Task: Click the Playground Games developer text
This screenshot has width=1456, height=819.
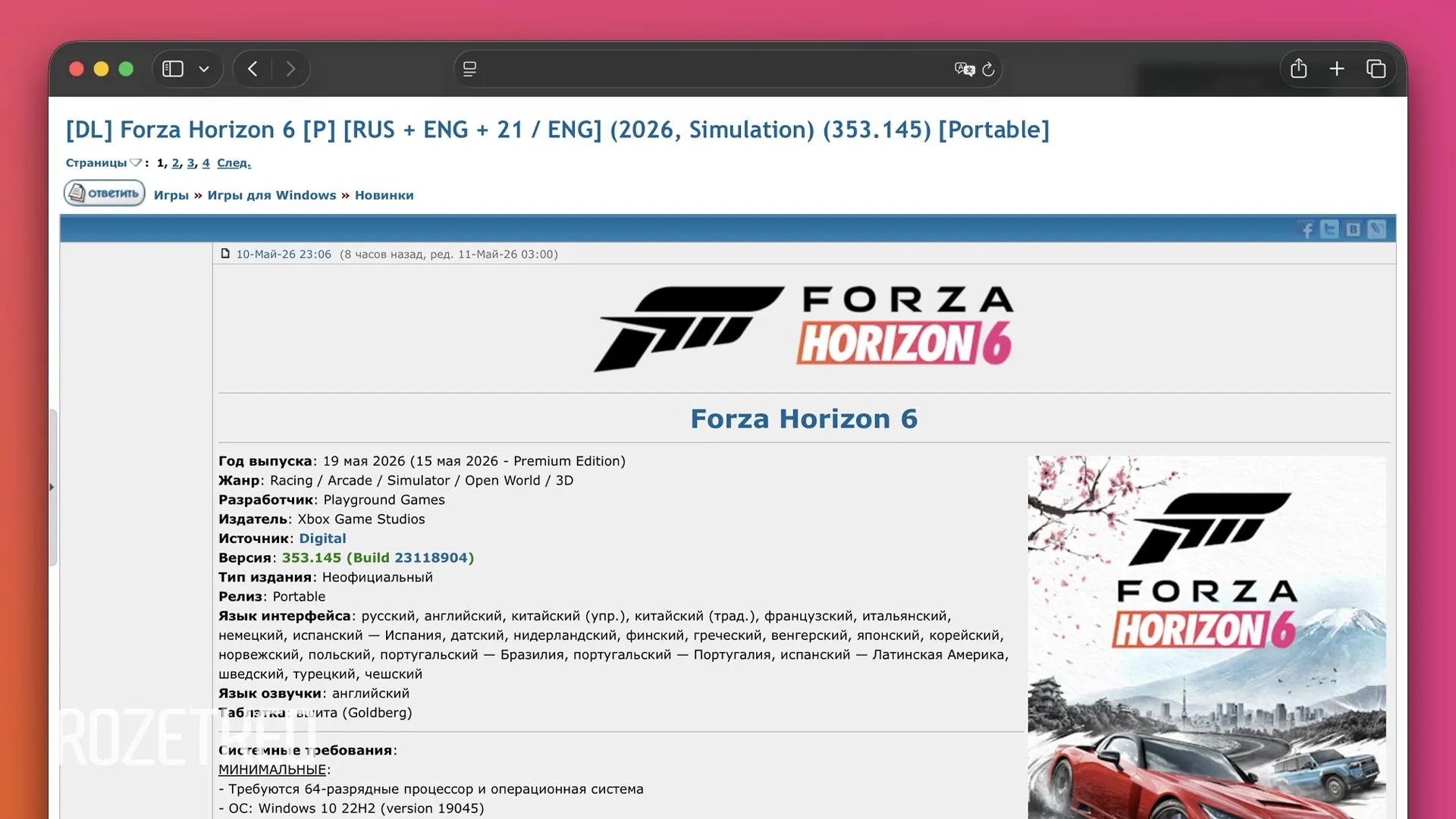Action: click(384, 500)
